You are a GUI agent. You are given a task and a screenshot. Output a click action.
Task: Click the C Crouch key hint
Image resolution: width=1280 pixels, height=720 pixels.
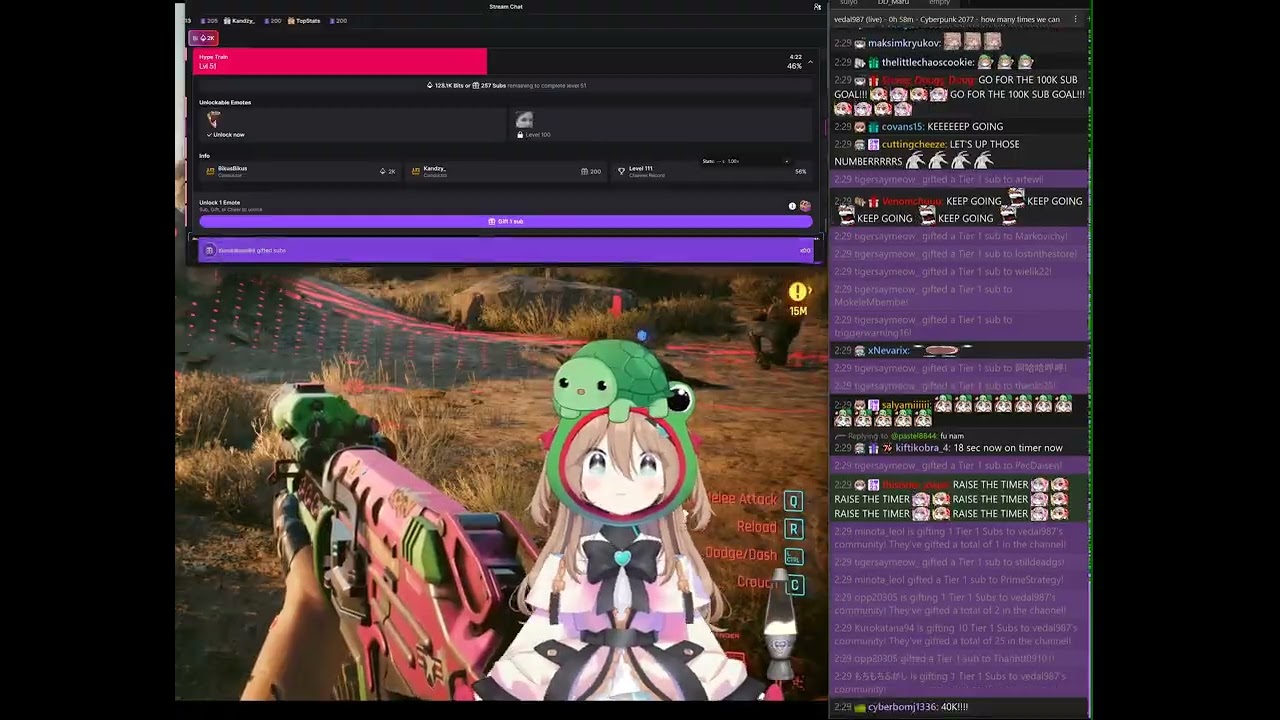point(794,585)
